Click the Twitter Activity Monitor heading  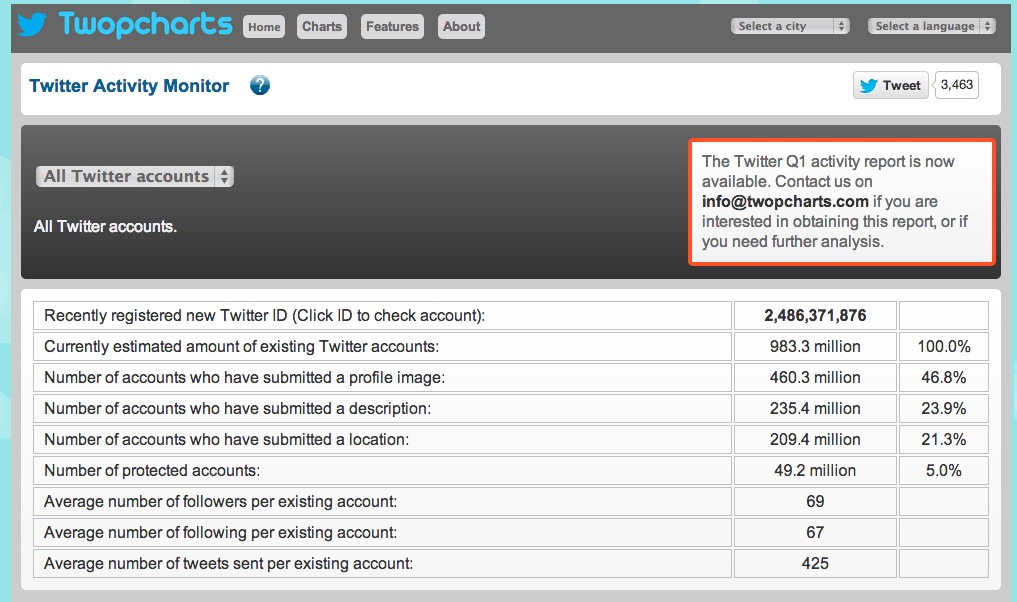click(x=130, y=86)
